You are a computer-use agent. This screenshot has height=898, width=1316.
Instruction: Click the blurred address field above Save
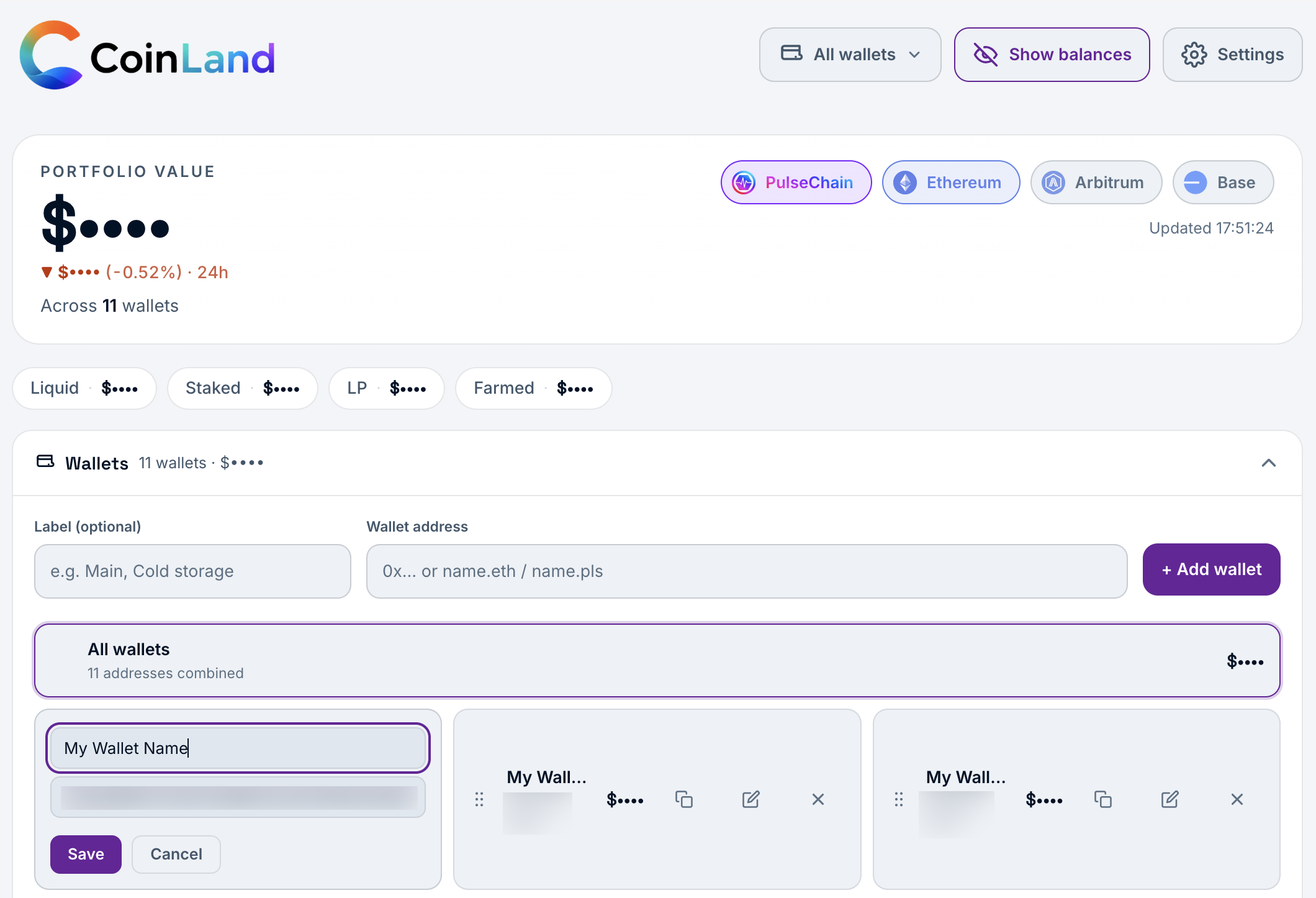click(238, 797)
